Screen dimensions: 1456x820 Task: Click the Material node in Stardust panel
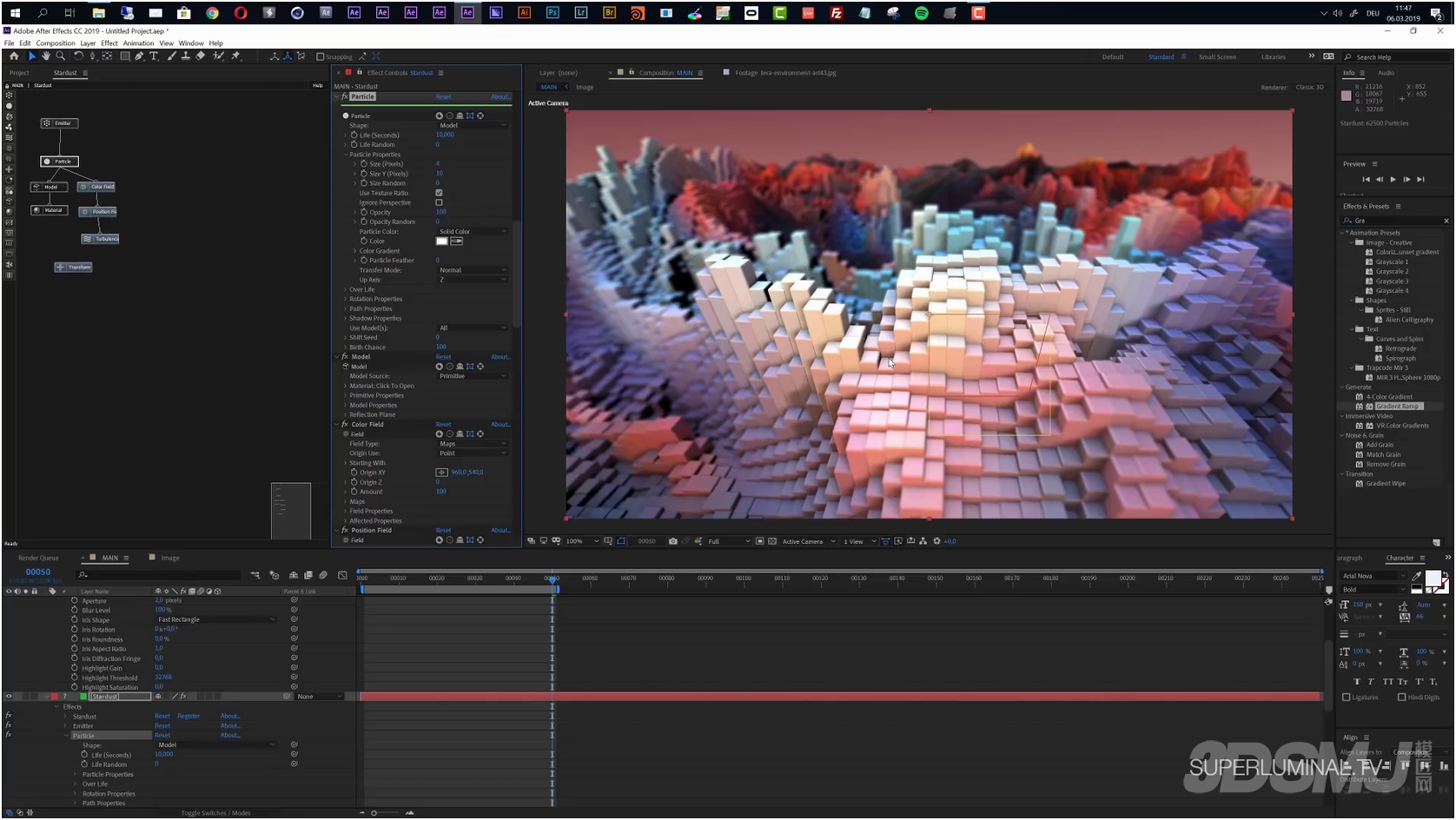coord(50,210)
